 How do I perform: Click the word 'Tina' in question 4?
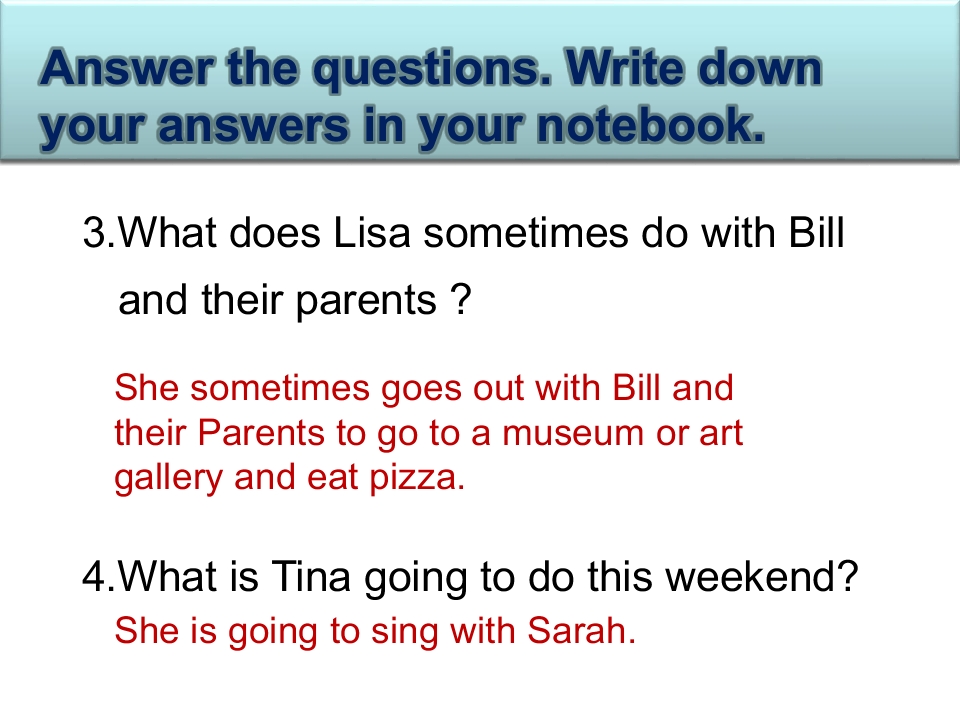[x=310, y=576]
